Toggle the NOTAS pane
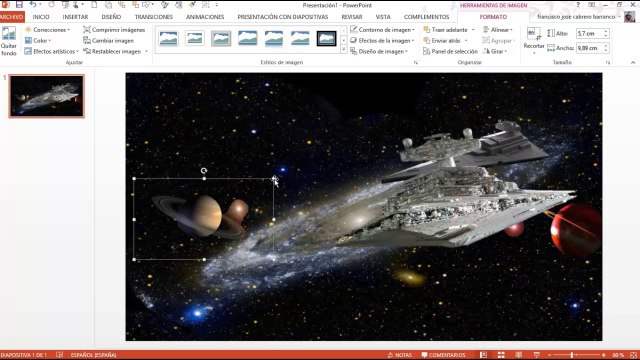This screenshot has width=640, height=360. point(400,355)
